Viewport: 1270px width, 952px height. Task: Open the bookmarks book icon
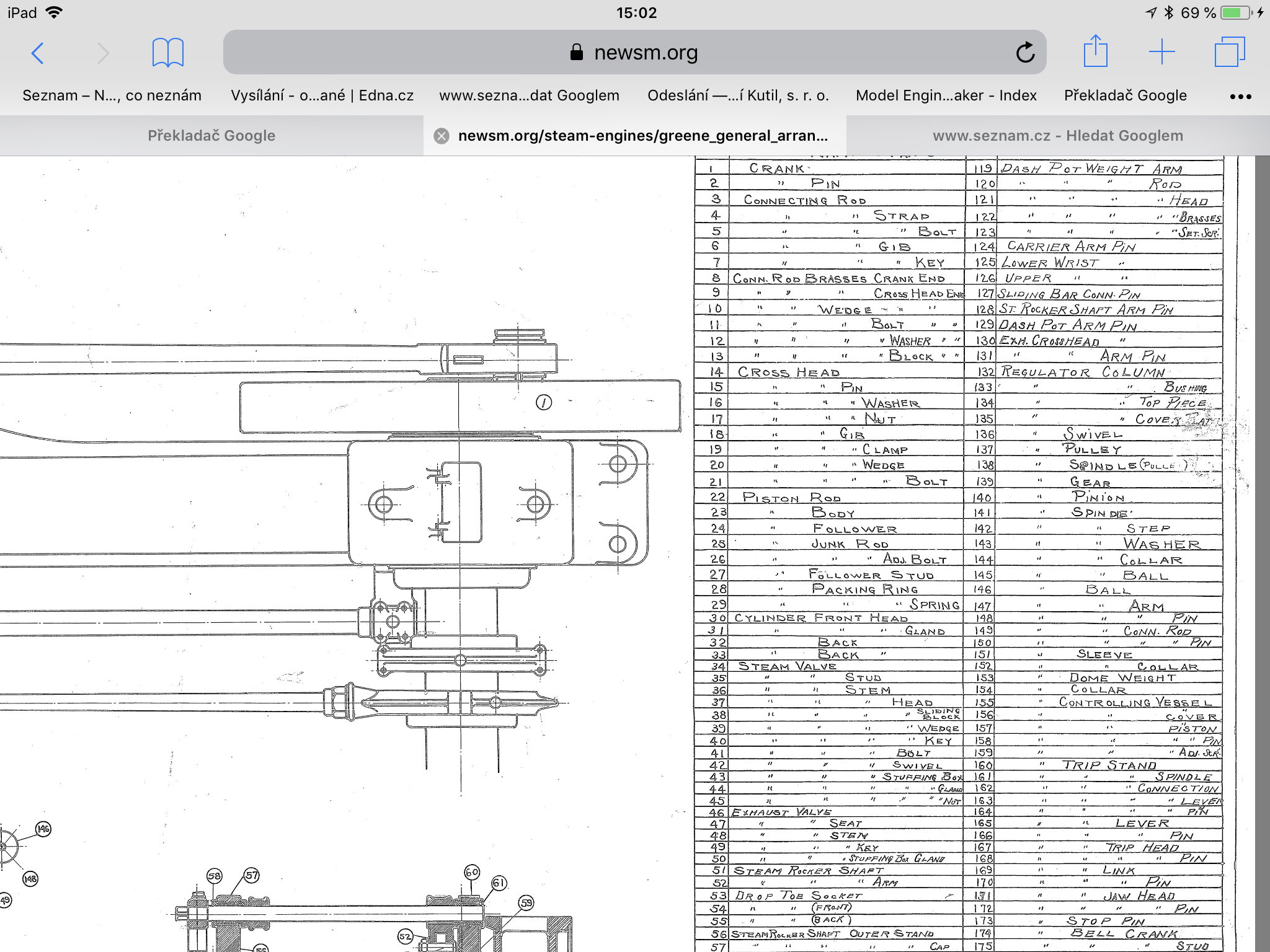click(167, 53)
